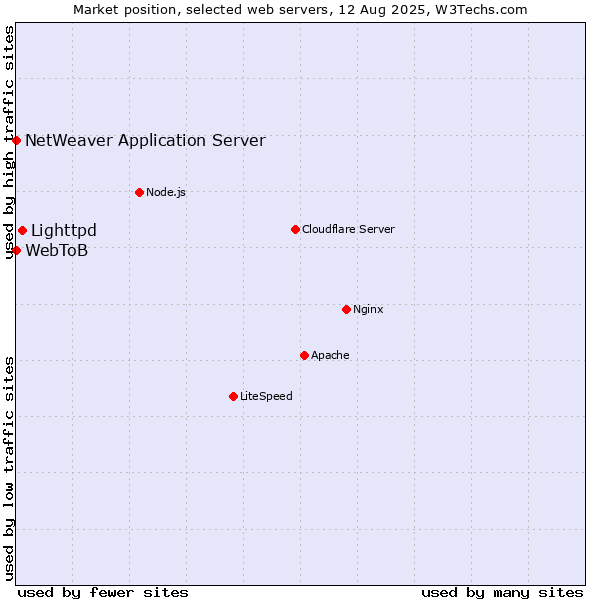
Task: Click the red Apache data point
Action: (304, 355)
